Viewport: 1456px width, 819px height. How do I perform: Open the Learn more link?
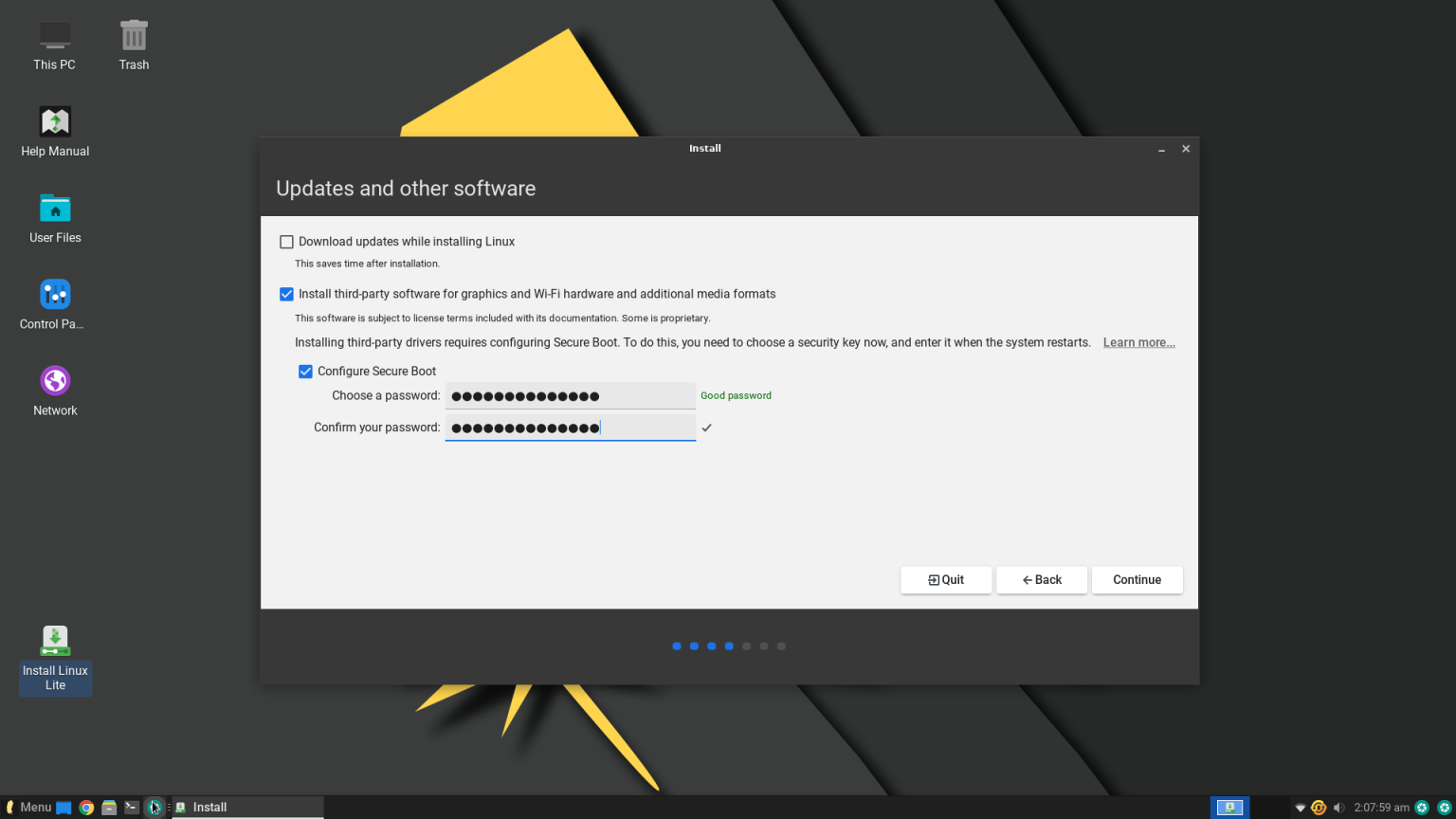(1138, 342)
